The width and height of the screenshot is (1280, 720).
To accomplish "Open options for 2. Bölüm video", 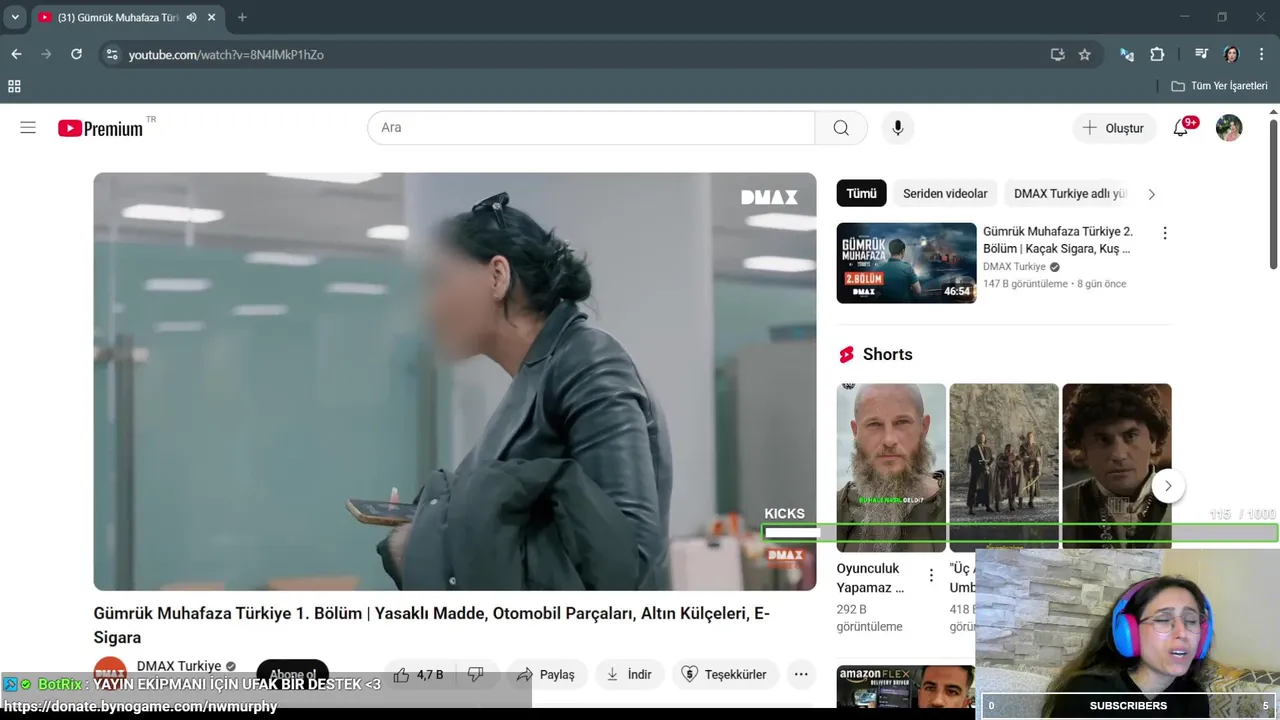I will (1164, 233).
